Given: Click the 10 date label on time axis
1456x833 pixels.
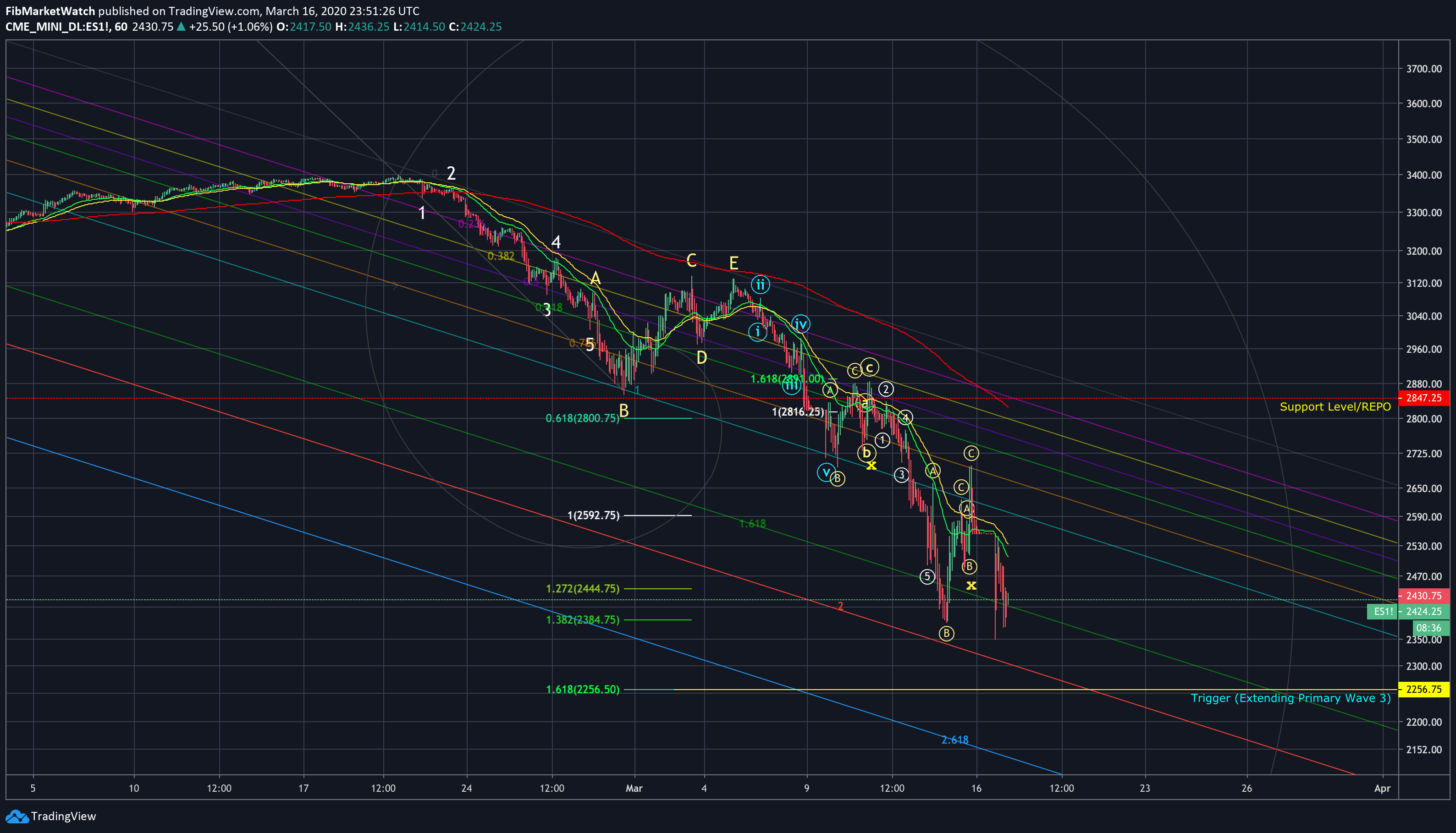Looking at the screenshot, I should point(134,789).
